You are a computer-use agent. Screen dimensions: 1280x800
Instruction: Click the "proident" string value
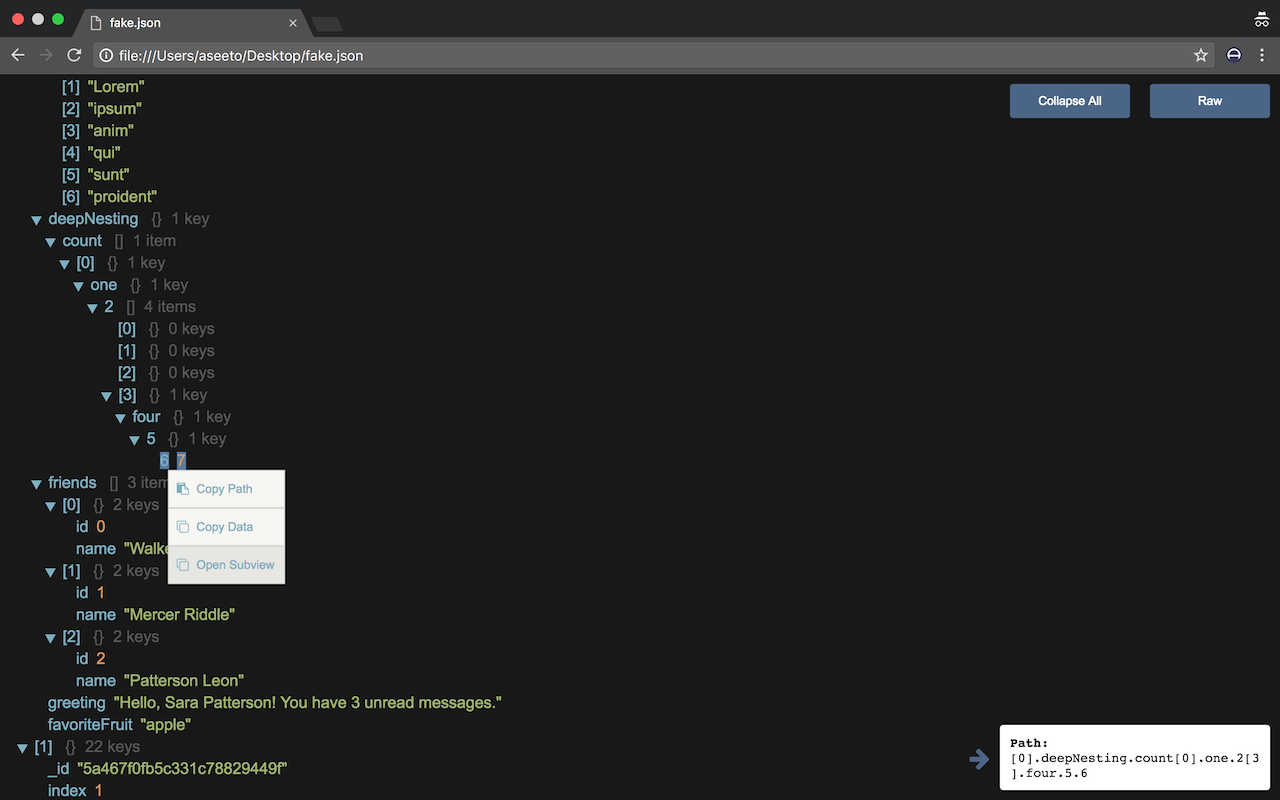tap(122, 197)
